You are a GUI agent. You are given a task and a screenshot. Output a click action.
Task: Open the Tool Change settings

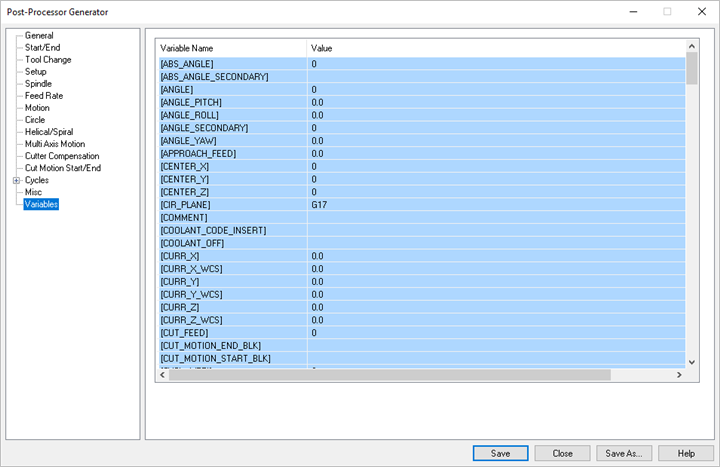[x=48, y=60]
